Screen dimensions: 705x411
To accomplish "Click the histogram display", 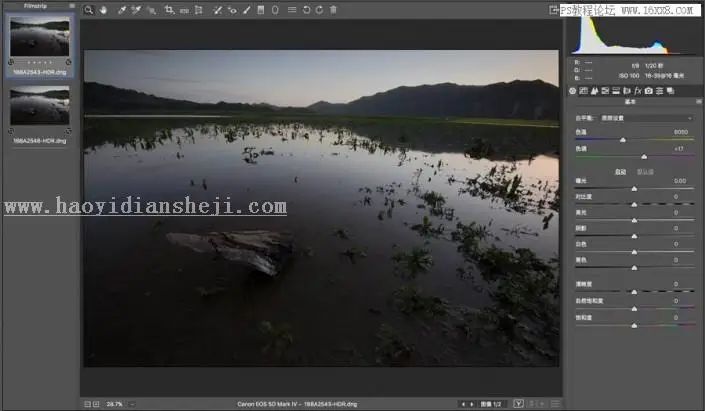I will pos(634,36).
